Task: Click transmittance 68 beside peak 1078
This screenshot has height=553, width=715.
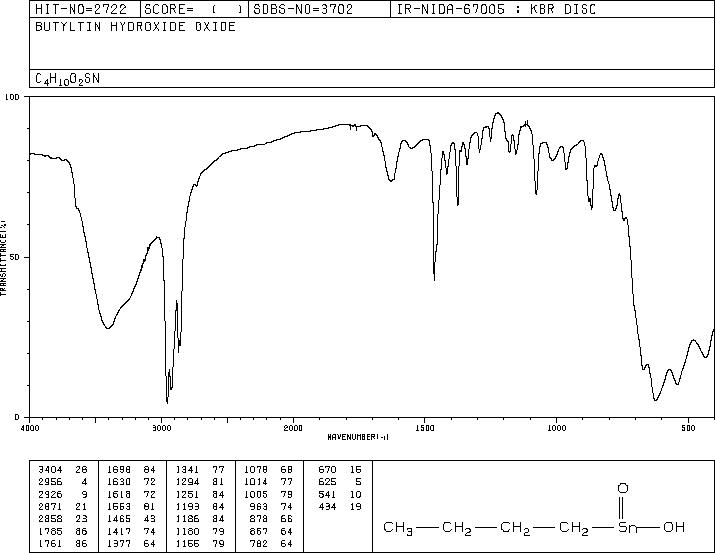Action: (x=287, y=470)
